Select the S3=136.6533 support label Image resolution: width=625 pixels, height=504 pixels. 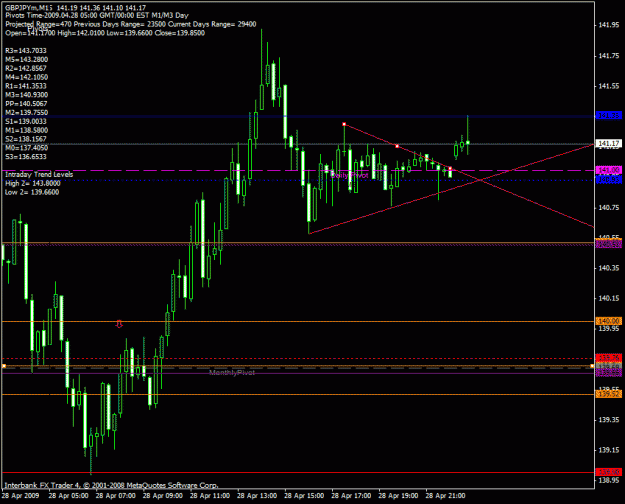(x=26, y=156)
